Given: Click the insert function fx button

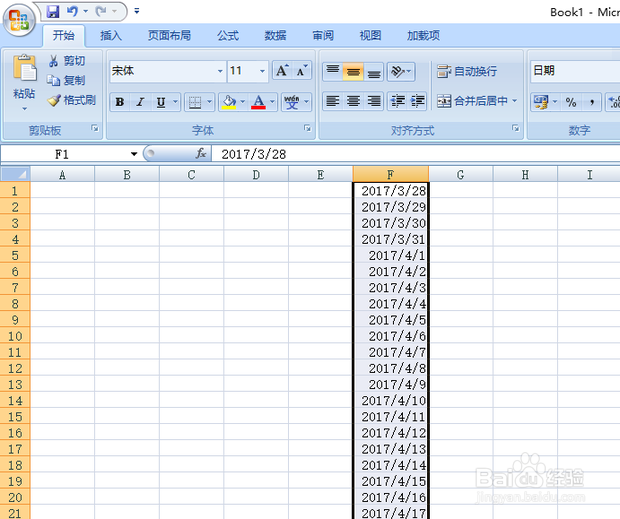Looking at the screenshot, I should coord(201,154).
